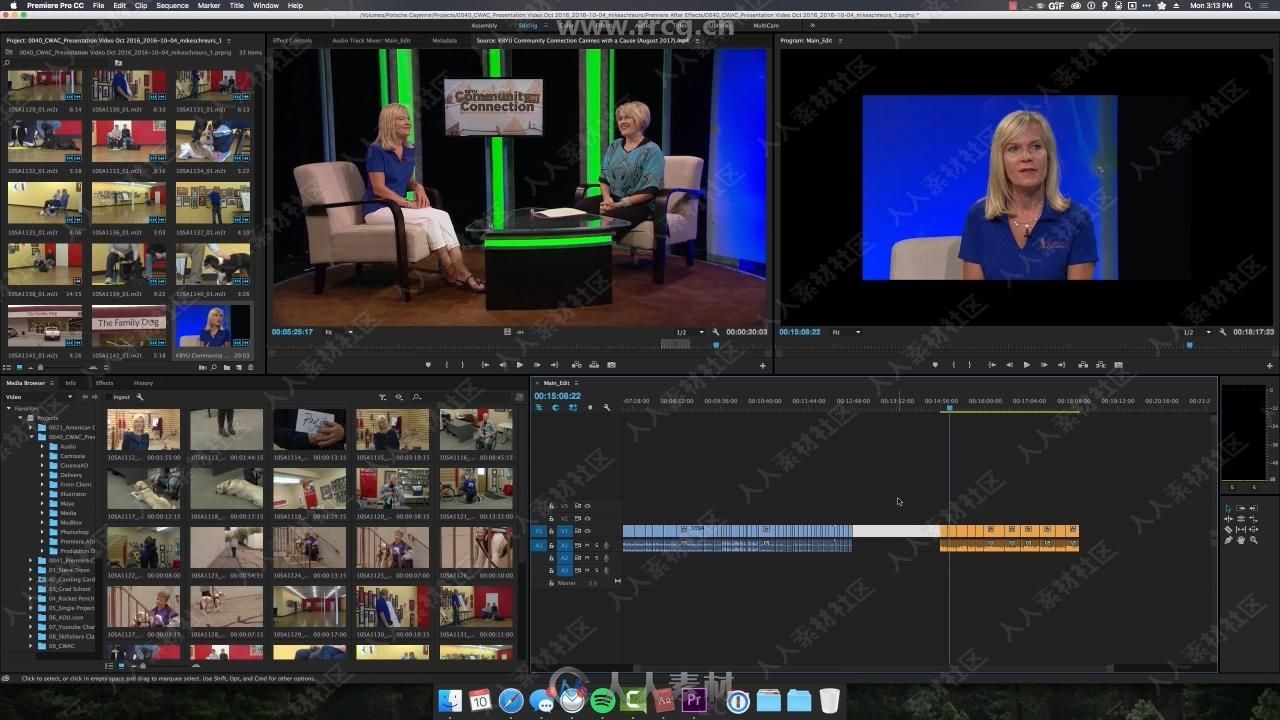Viewport: 1280px width, 720px height.
Task: Export frame from Source monitor camera icon
Action: tap(611, 365)
